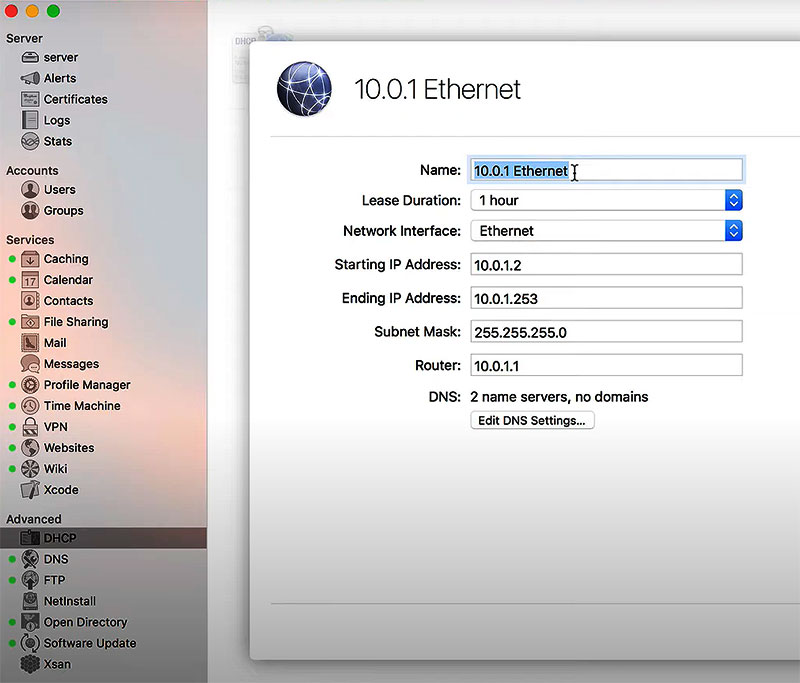Screen dimensions: 800x683
Task: Select the Groups account icon
Action: (30, 210)
